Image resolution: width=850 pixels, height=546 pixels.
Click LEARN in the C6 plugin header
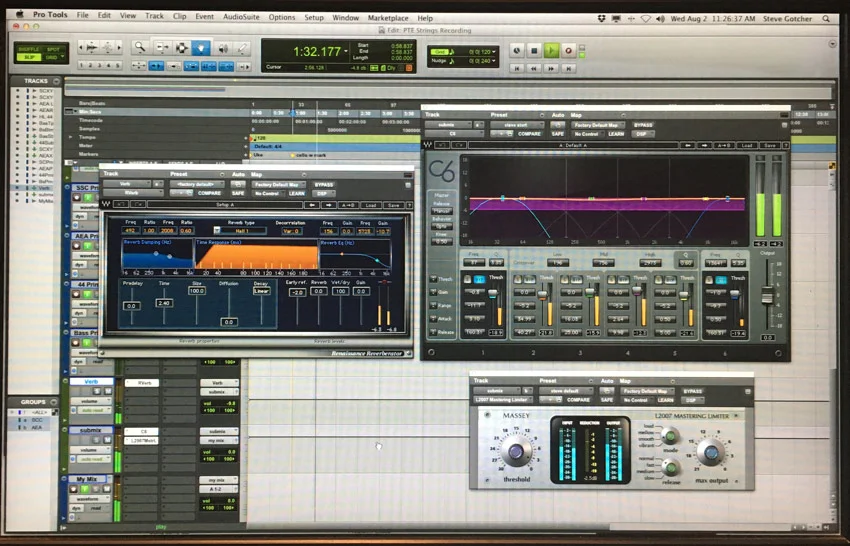[616, 134]
